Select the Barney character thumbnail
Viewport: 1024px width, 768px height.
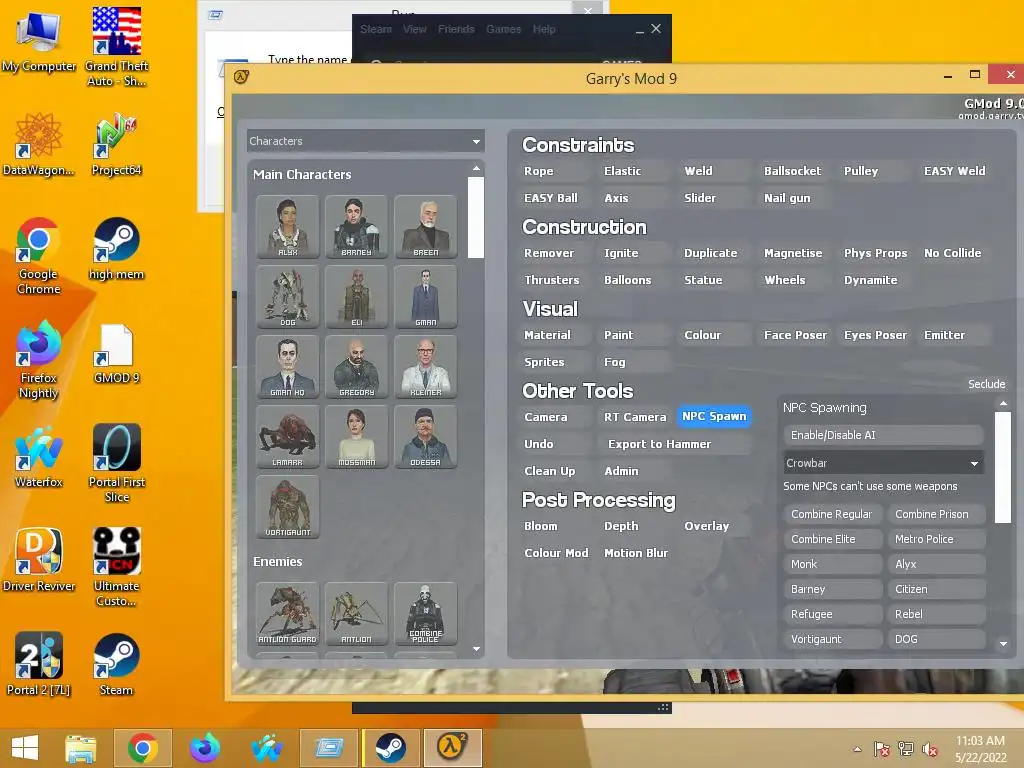click(356, 226)
